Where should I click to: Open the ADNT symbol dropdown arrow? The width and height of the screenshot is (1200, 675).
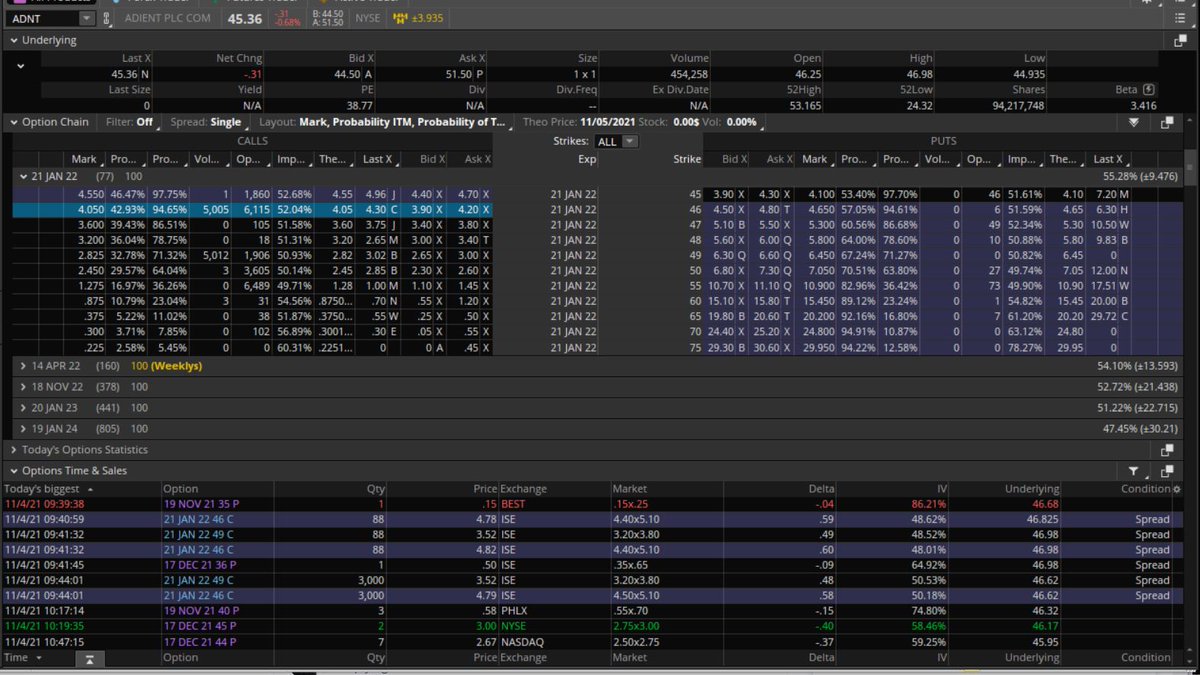coord(86,18)
